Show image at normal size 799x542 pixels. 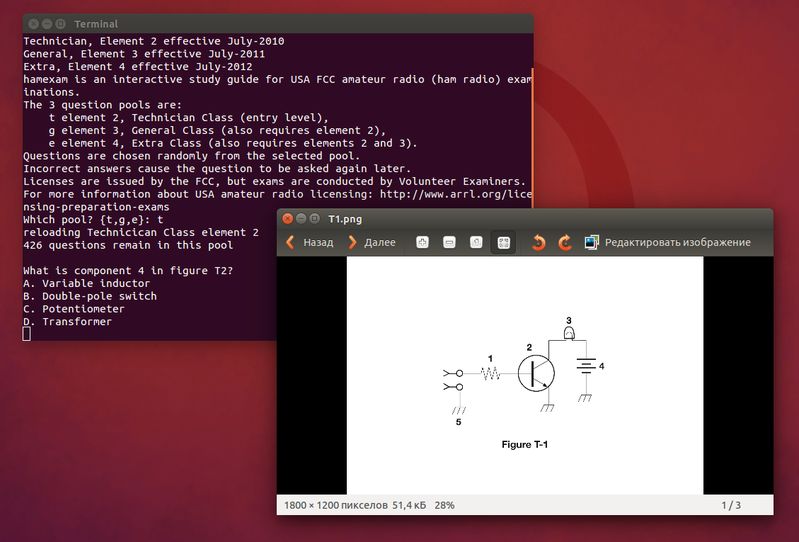[476, 242]
